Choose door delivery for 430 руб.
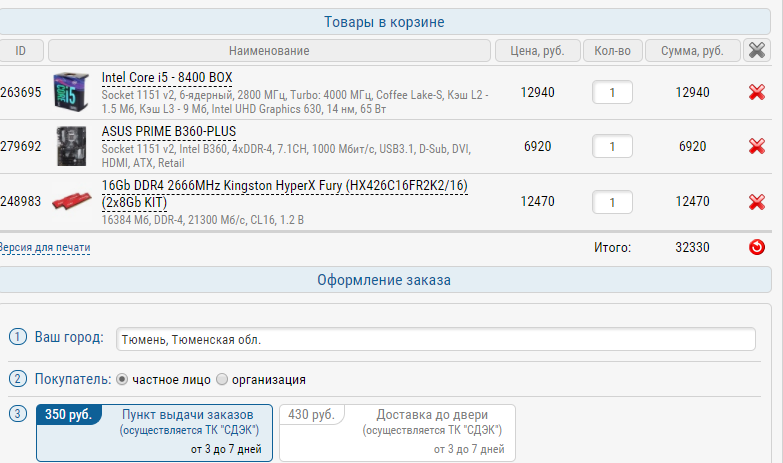The height and width of the screenshot is (463, 783). coord(397,433)
